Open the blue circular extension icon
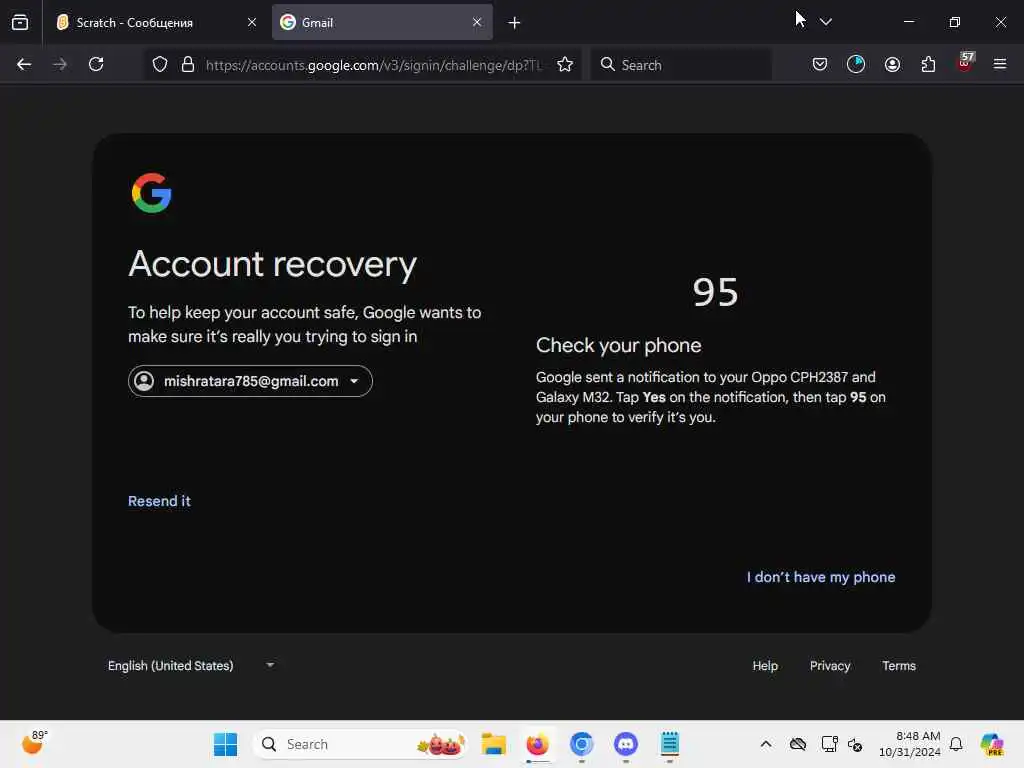The height and width of the screenshot is (768, 1024). 856,64
